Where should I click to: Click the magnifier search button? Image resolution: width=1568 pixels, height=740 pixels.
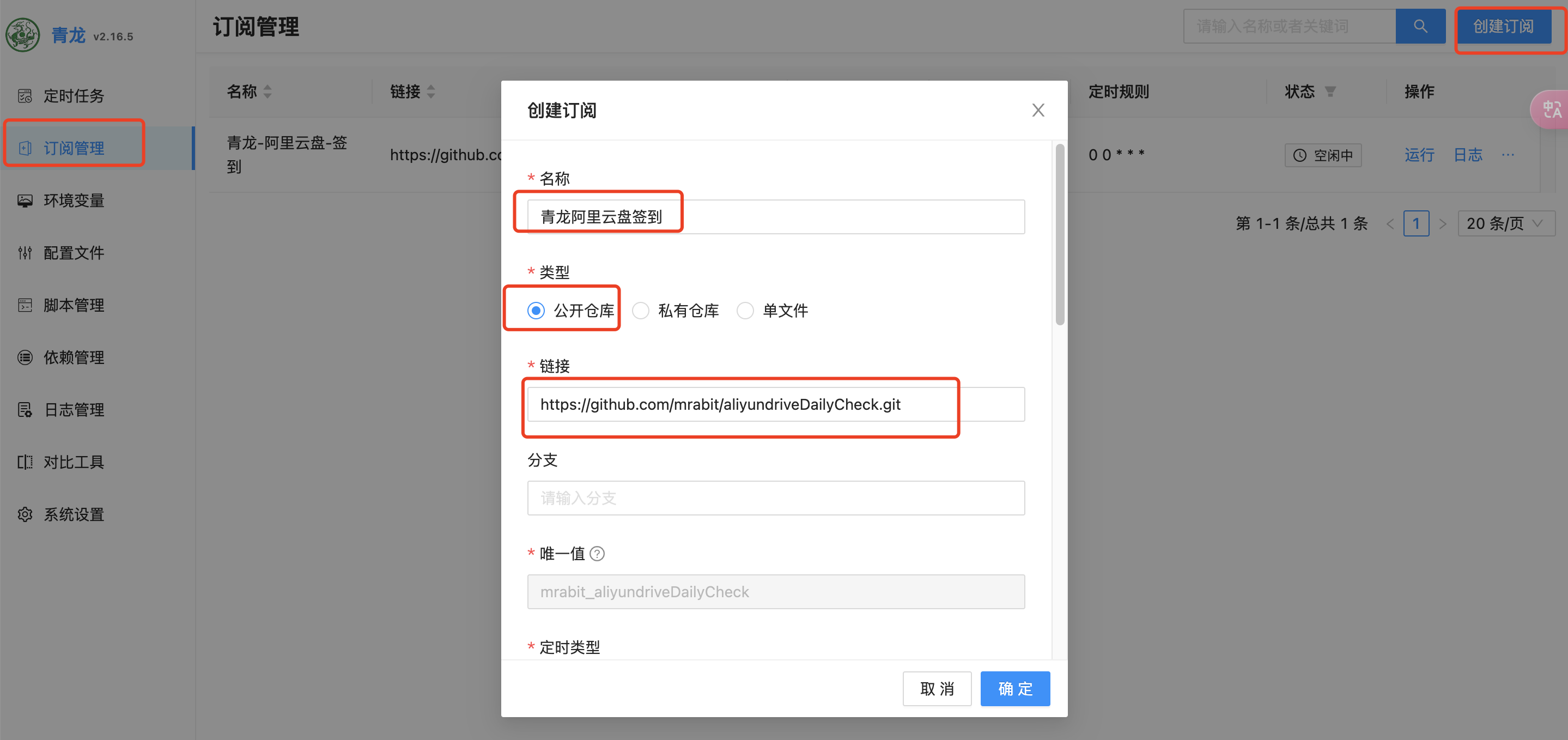click(1420, 26)
